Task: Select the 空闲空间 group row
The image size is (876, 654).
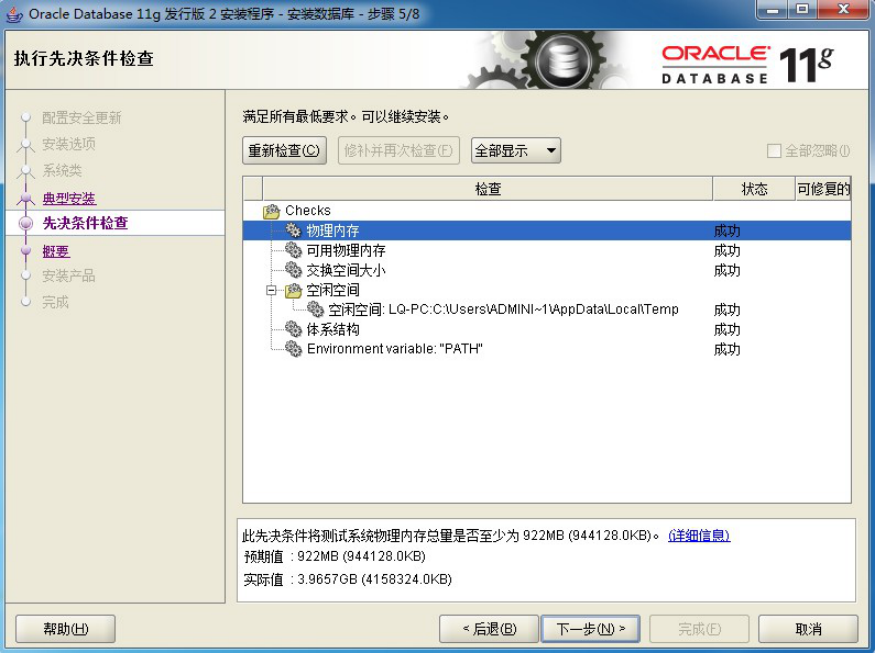Action: click(547, 290)
